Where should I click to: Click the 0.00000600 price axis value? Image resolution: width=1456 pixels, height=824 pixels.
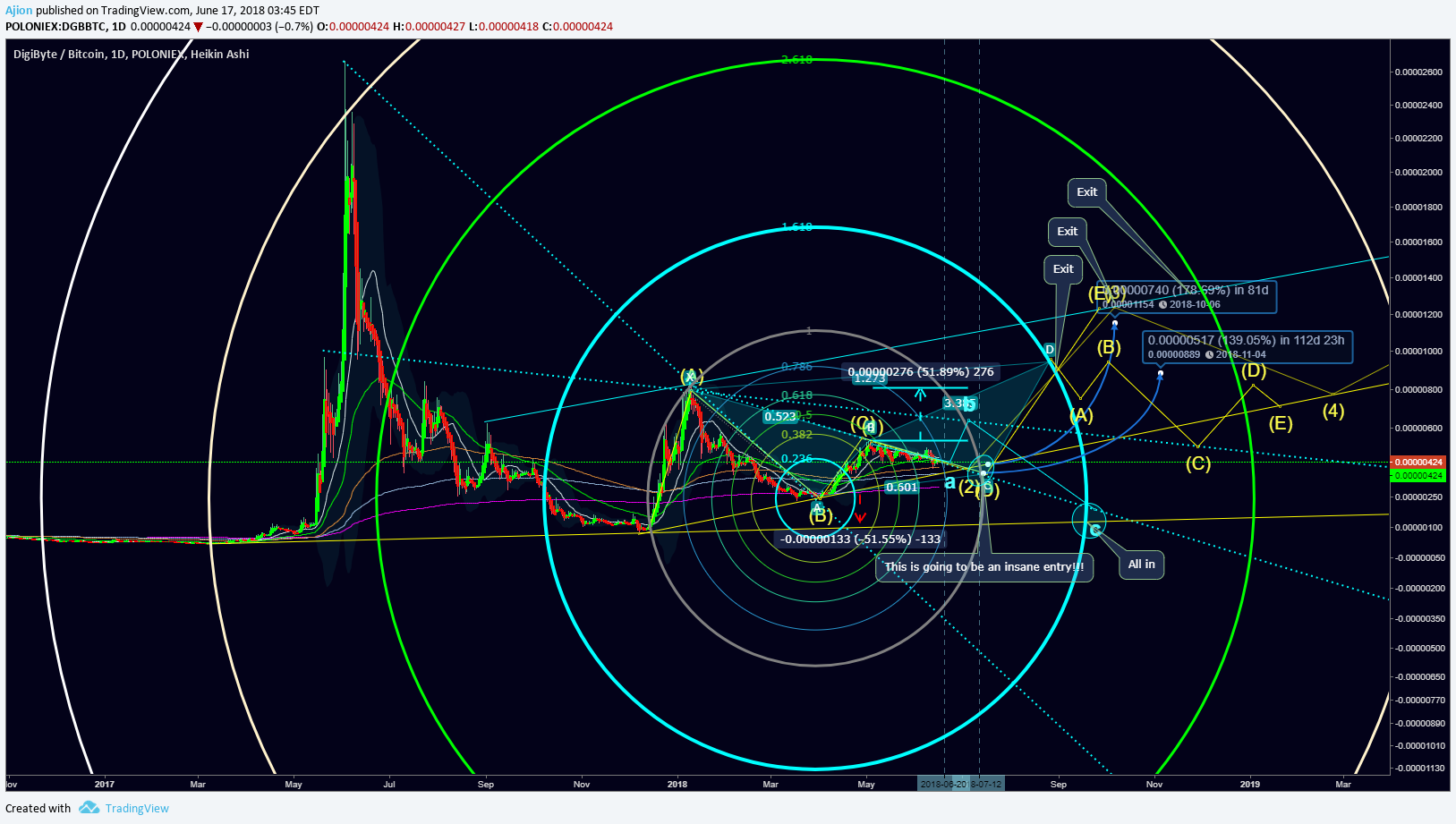(x=1418, y=429)
